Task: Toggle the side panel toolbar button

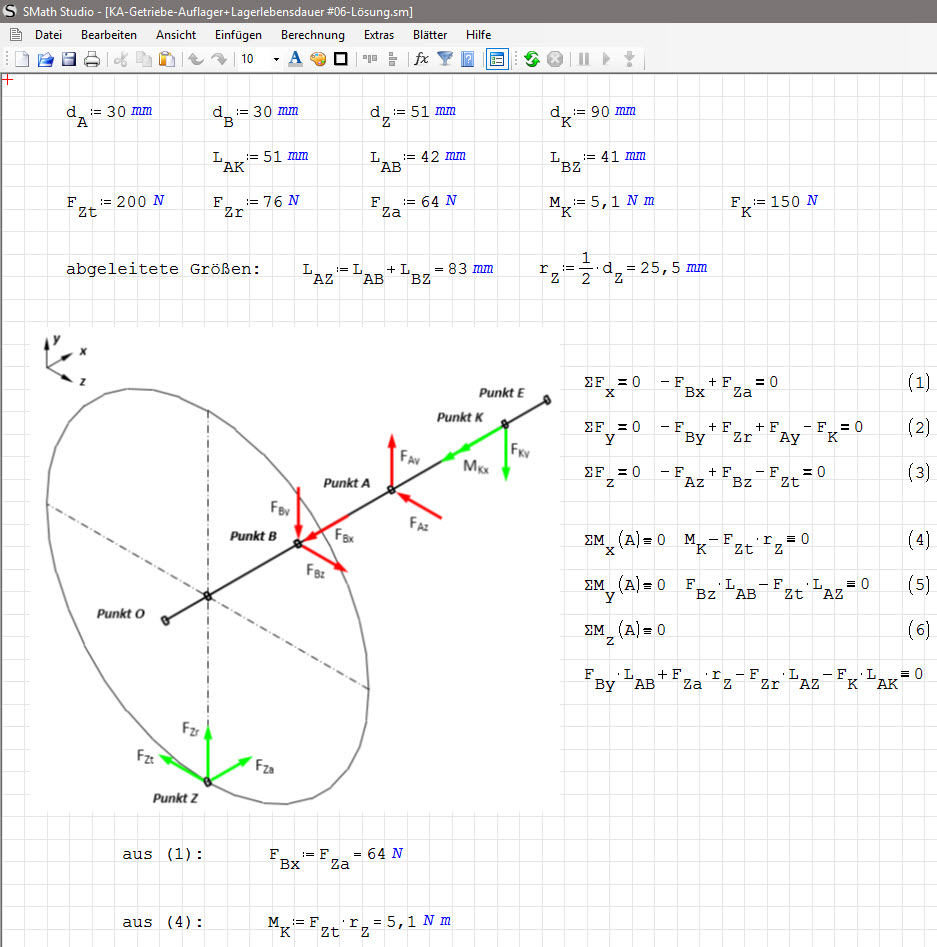Action: [x=496, y=59]
